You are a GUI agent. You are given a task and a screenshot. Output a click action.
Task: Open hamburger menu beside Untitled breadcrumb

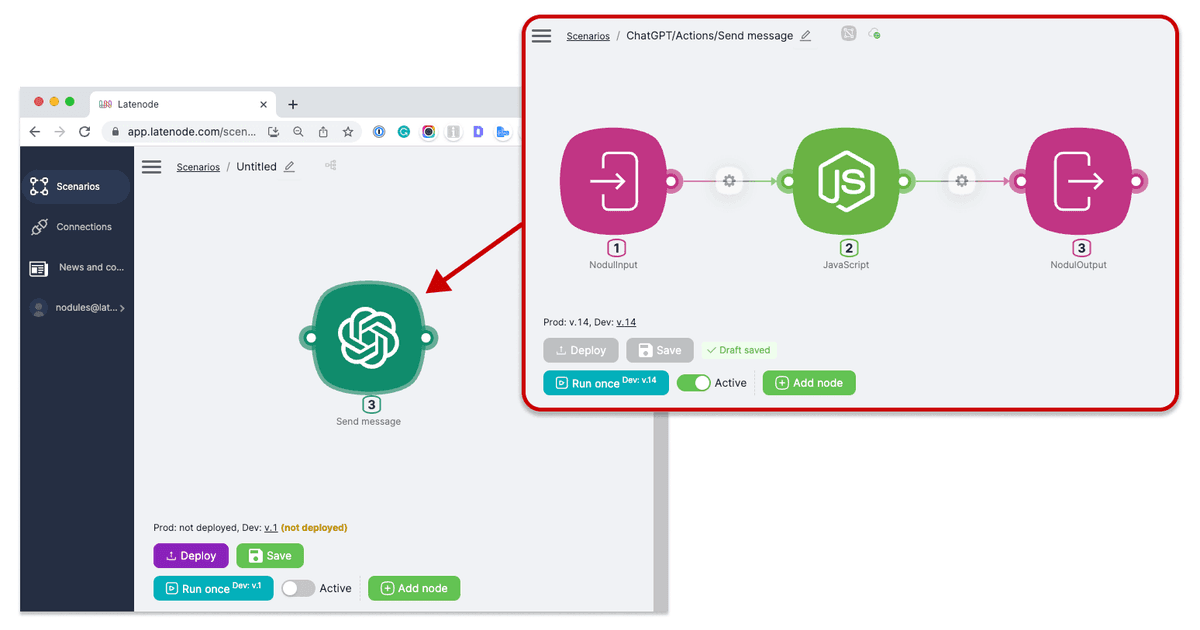click(x=151, y=167)
